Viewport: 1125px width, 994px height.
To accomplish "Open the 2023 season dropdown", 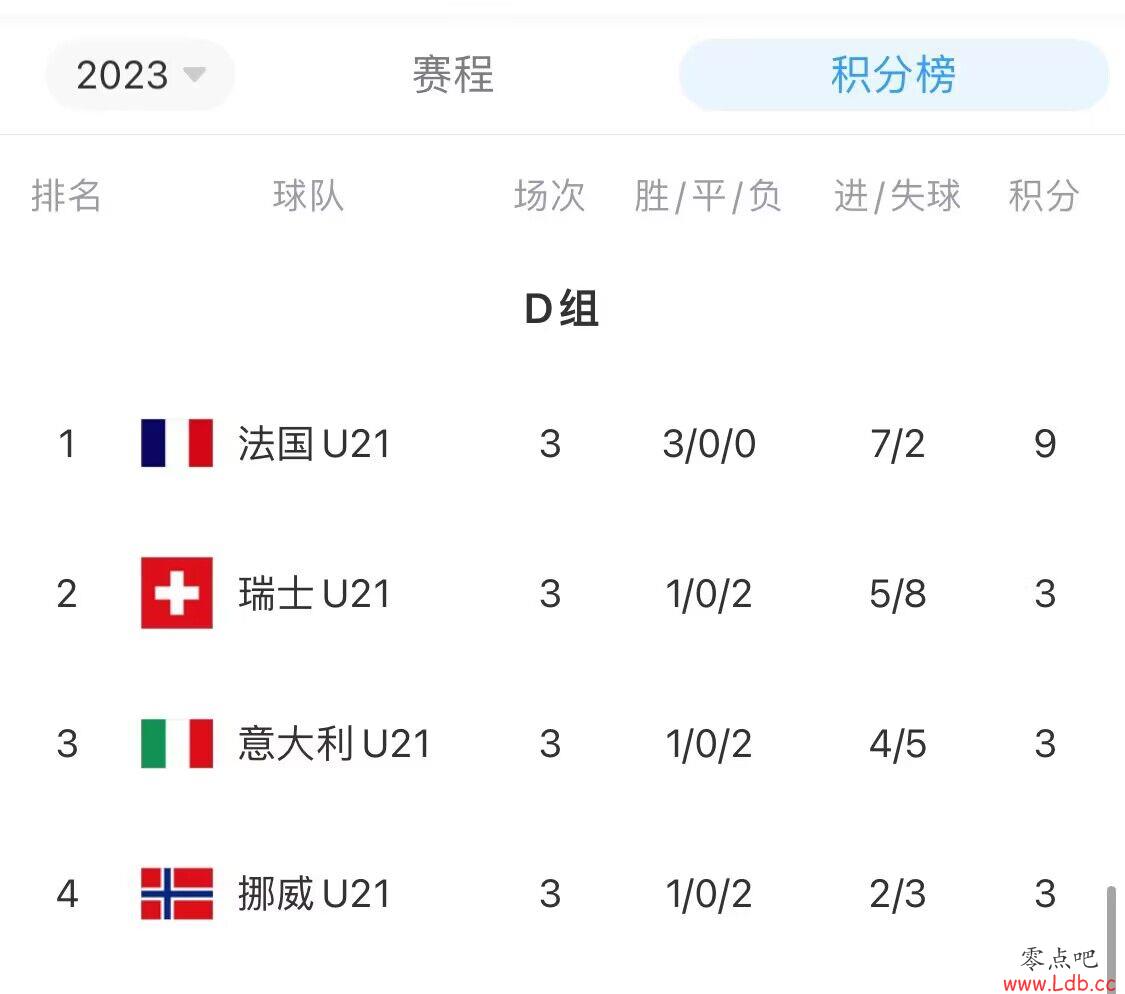I will (140, 75).
